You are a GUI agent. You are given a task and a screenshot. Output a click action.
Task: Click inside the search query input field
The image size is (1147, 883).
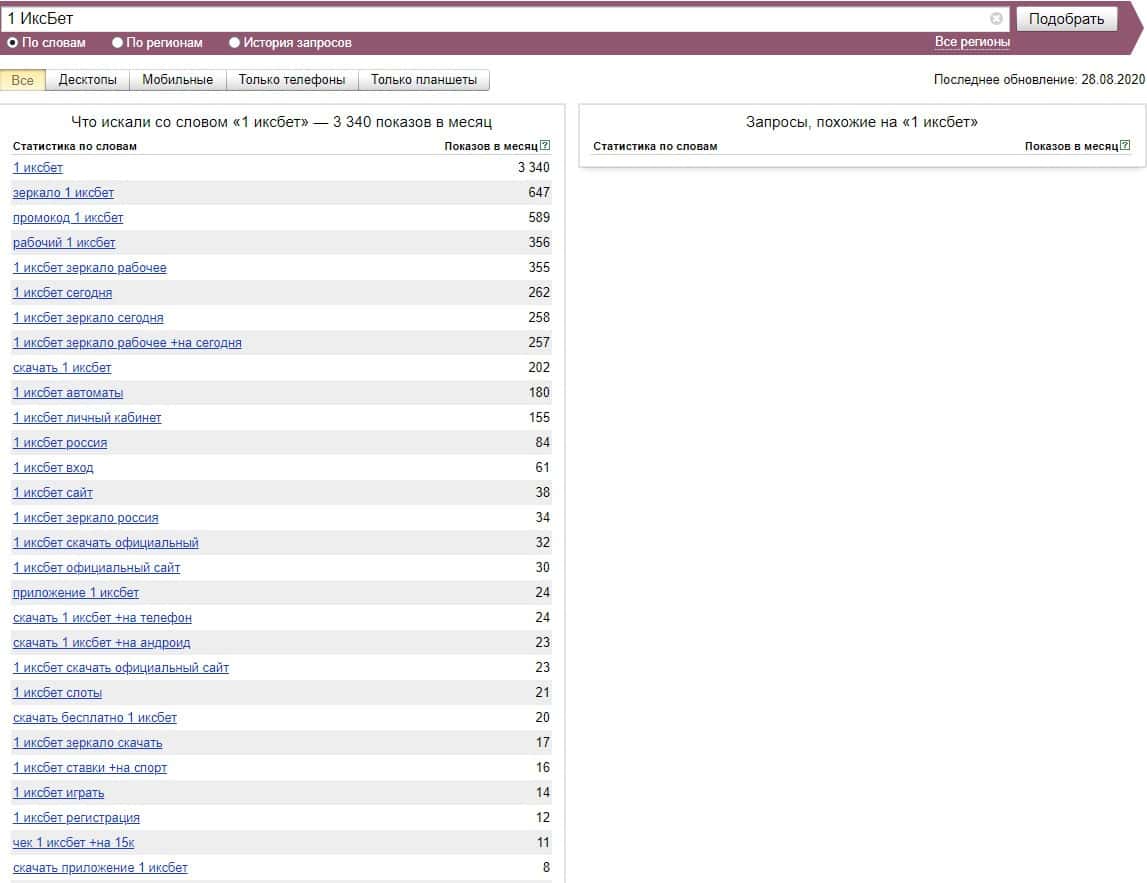490,19
